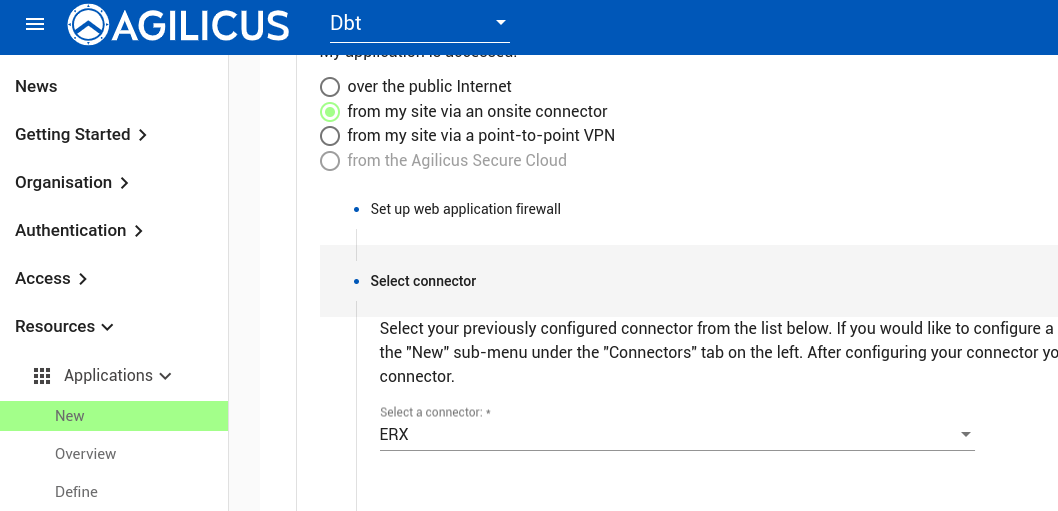This screenshot has width=1058, height=511.
Task: Go to Applications New page
Action: point(70,416)
